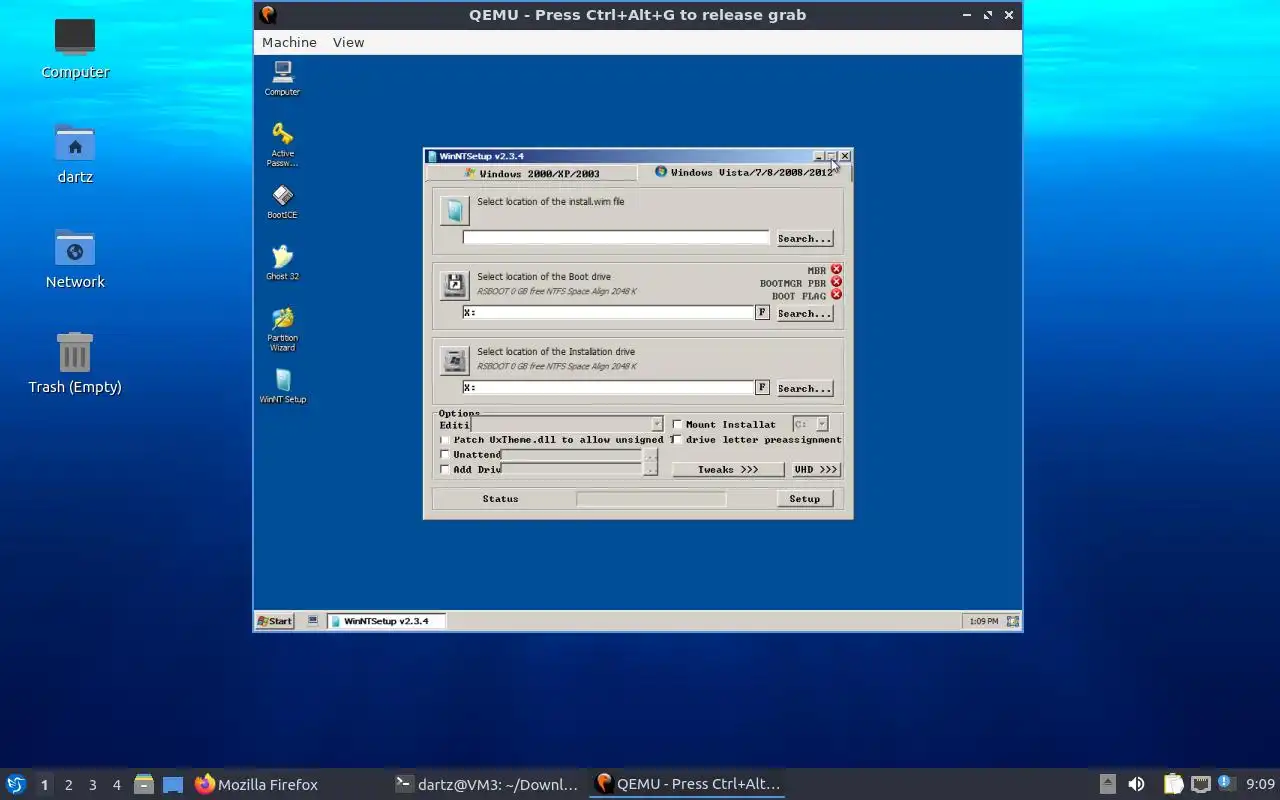The width and height of the screenshot is (1280, 800).
Task: Open Computer icon inside the QEMU guest desktop
Action: pyautogui.click(x=282, y=78)
